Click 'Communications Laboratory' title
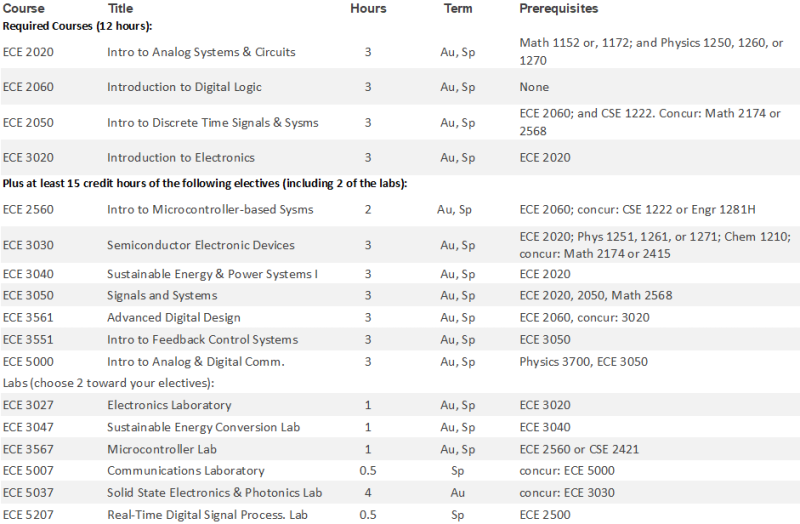800x524 pixels. [x=186, y=470]
